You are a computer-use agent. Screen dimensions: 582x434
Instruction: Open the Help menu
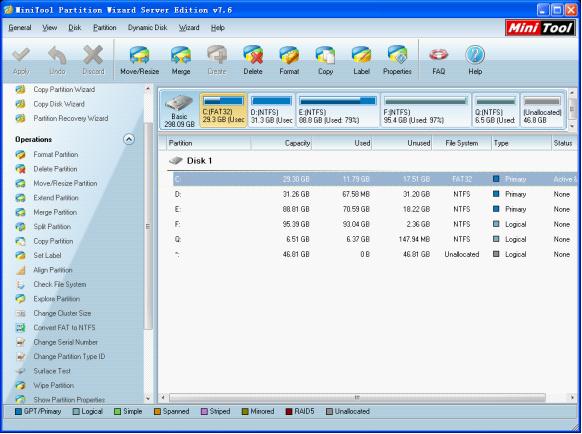[x=218, y=28]
